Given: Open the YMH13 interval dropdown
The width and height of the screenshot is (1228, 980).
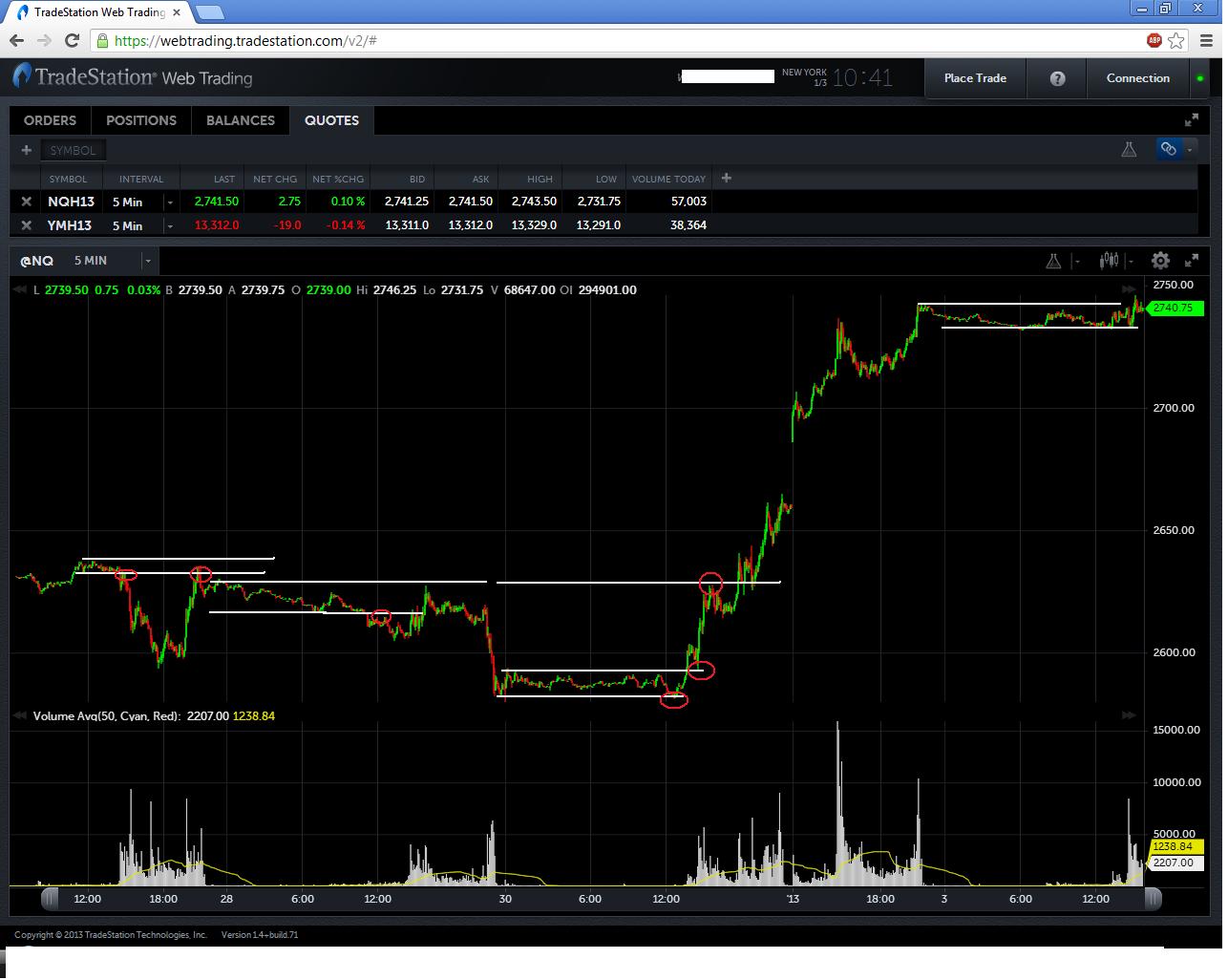Looking at the screenshot, I should (x=170, y=226).
